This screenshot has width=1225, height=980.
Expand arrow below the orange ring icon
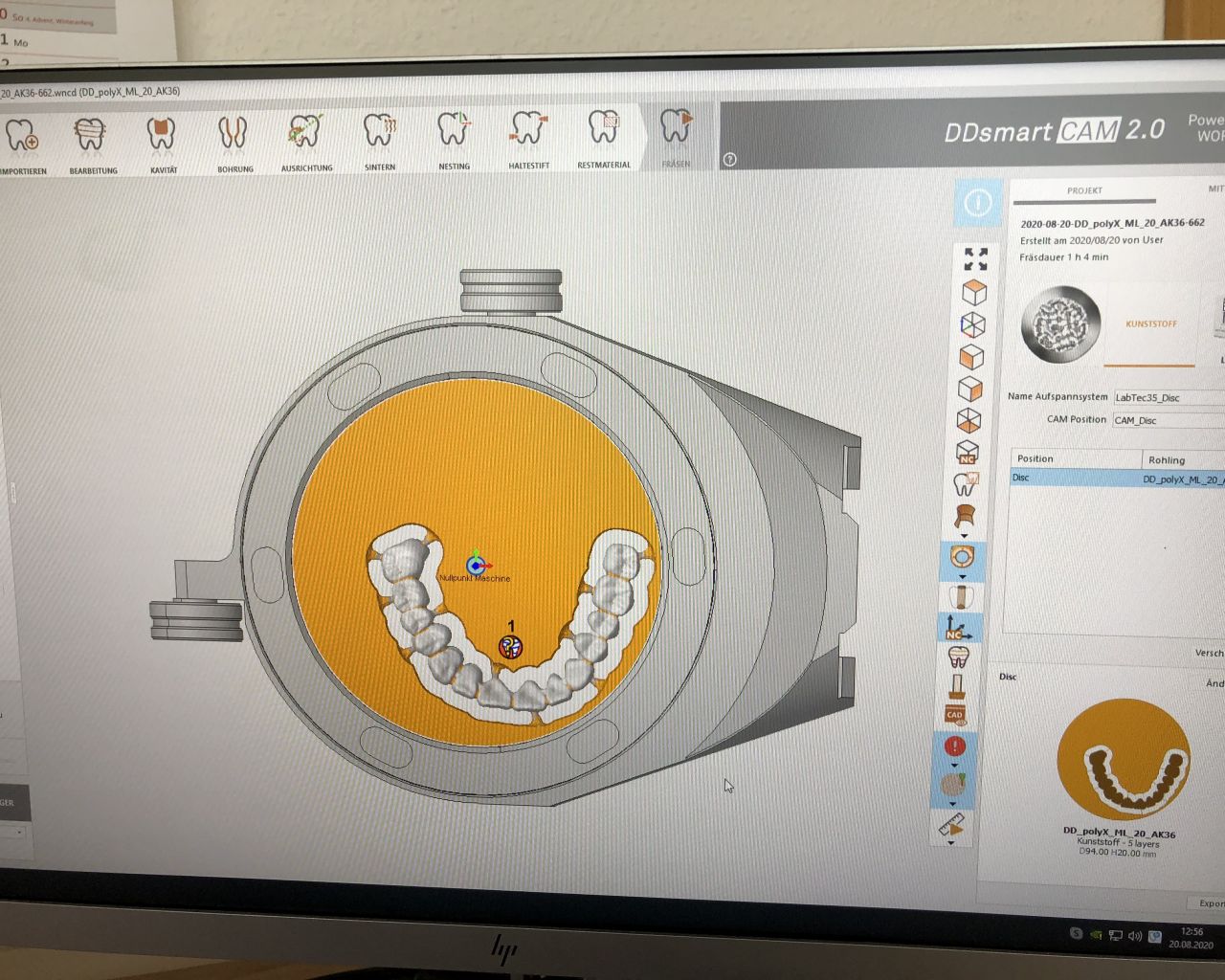(x=962, y=577)
